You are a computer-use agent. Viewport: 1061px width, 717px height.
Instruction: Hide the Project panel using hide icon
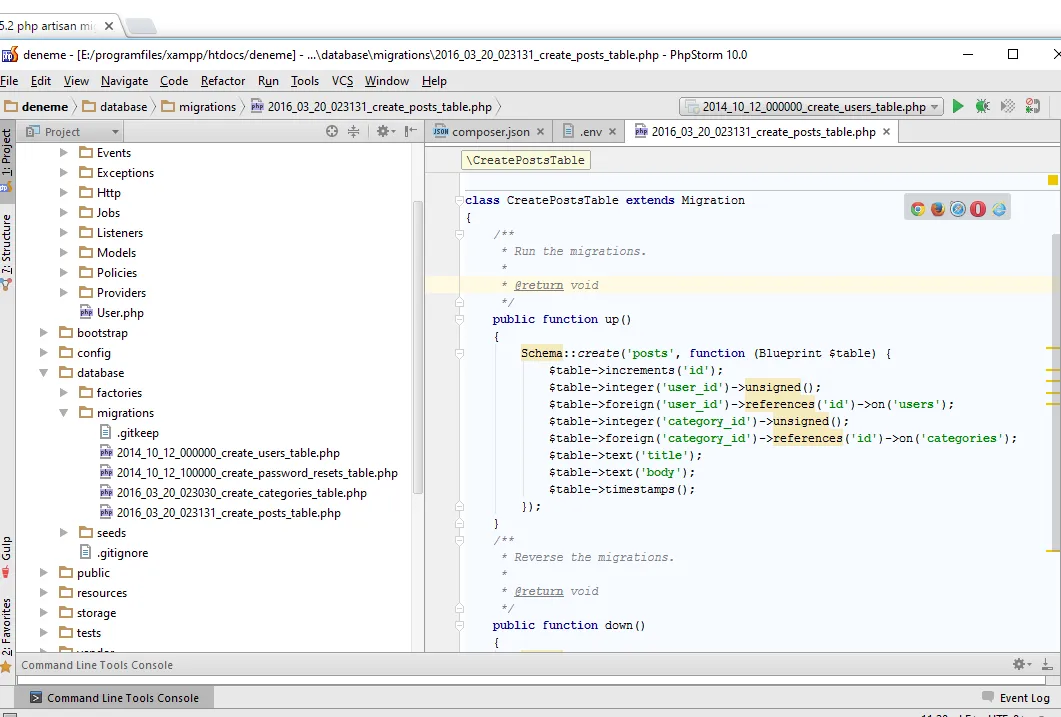click(x=410, y=131)
